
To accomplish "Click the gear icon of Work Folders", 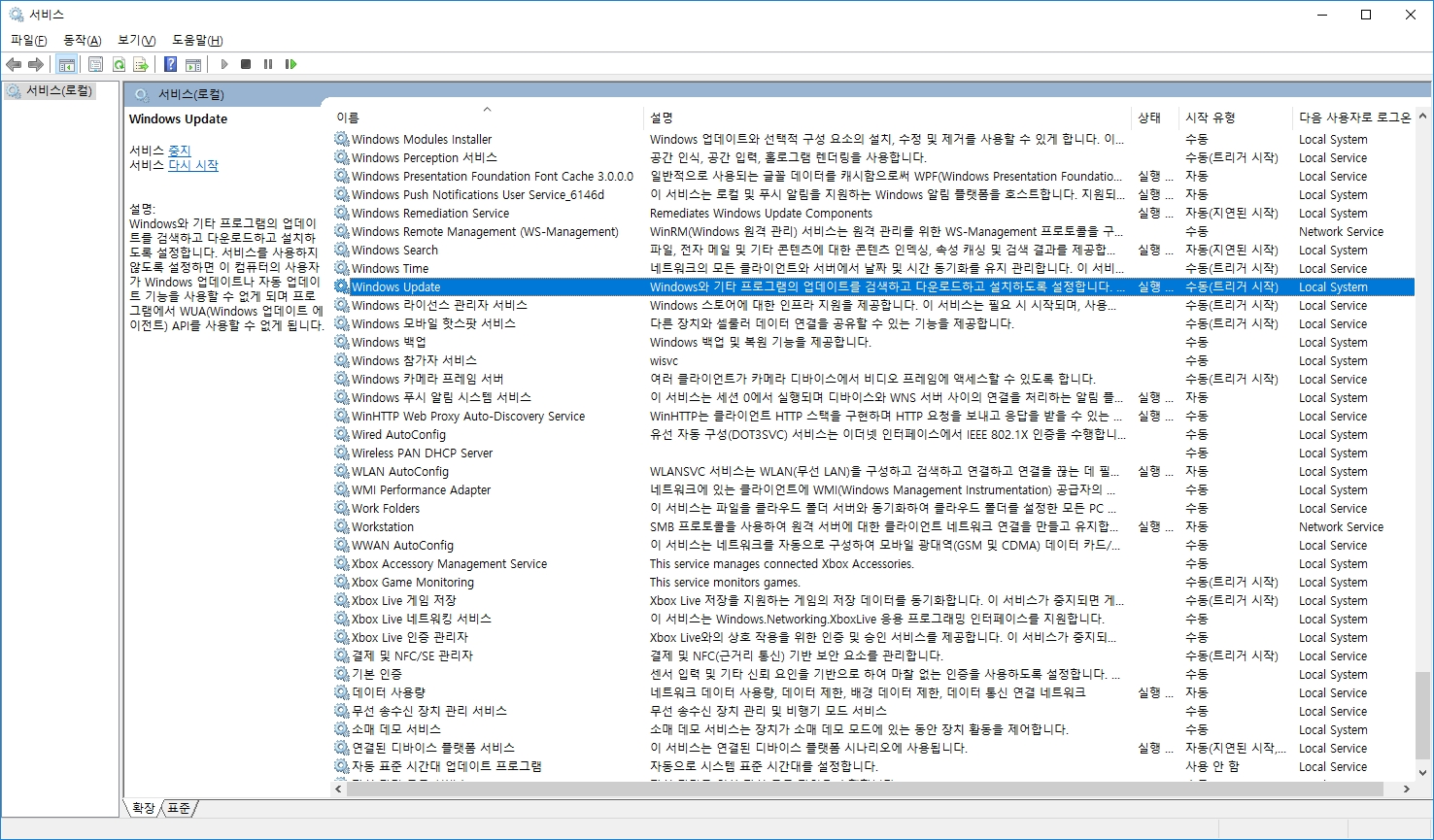I will 342,508.
